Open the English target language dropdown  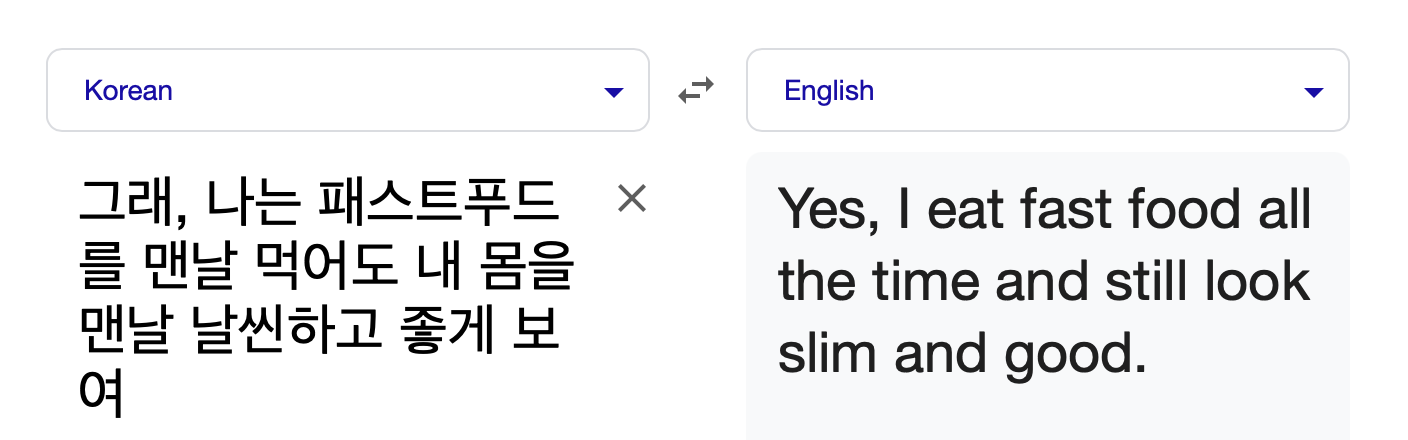1047,90
